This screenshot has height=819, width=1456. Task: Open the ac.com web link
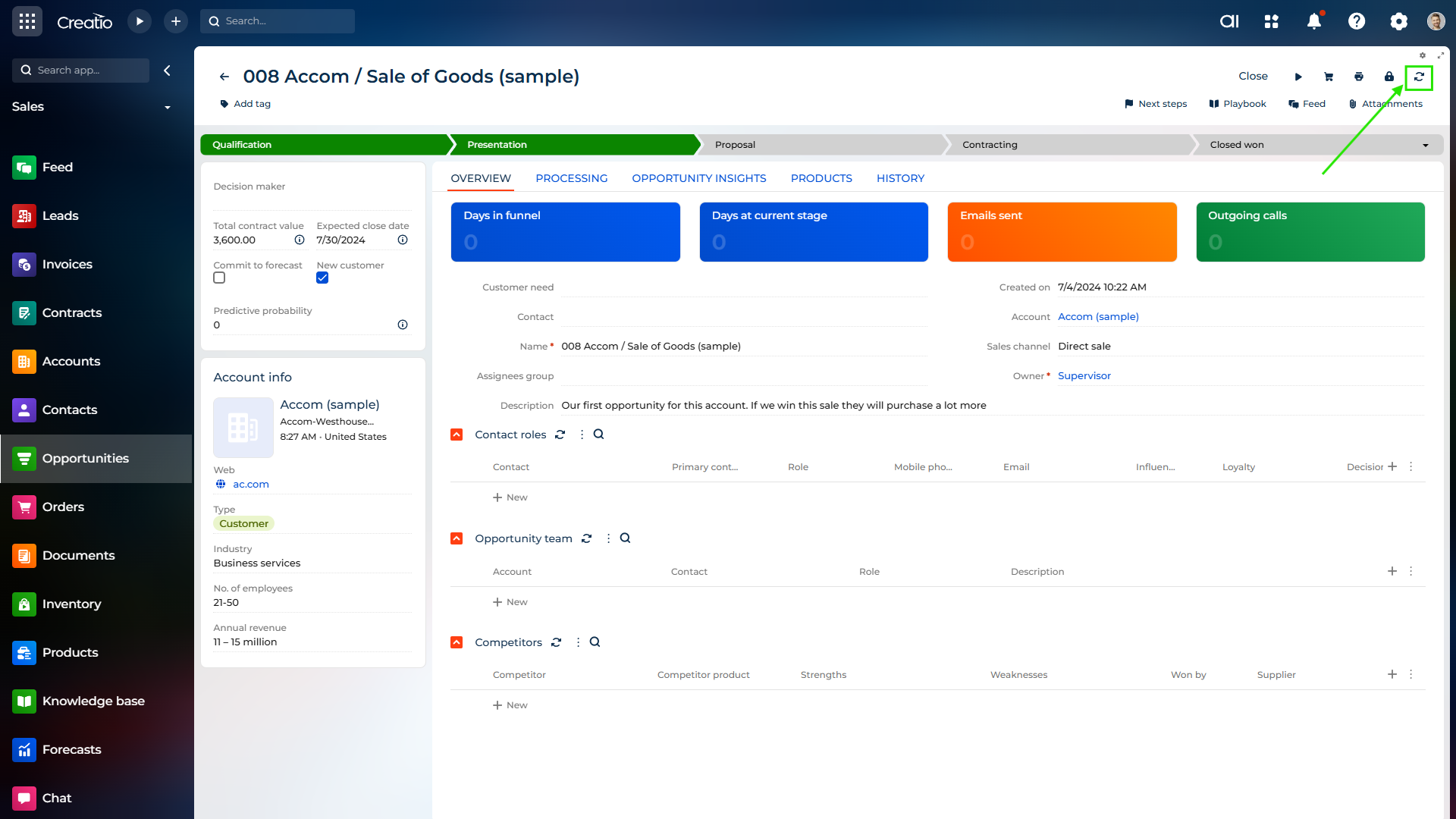(x=251, y=485)
